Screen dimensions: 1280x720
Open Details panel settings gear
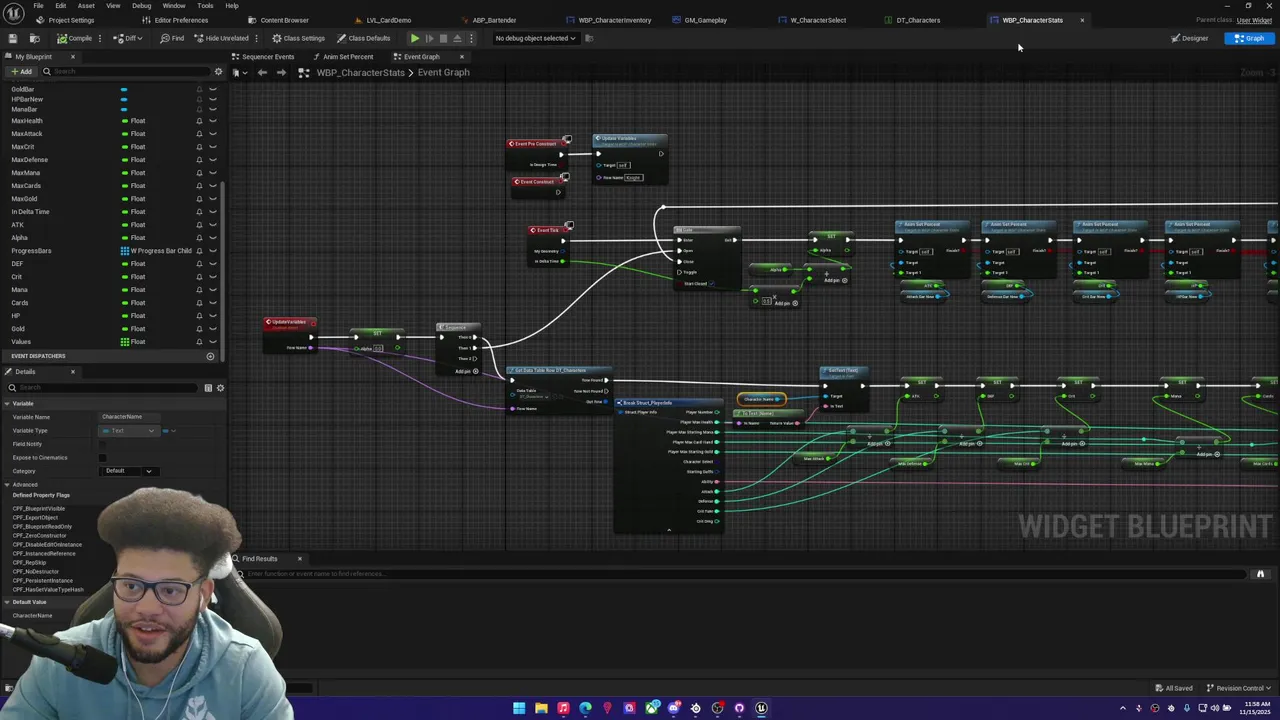[x=220, y=388]
